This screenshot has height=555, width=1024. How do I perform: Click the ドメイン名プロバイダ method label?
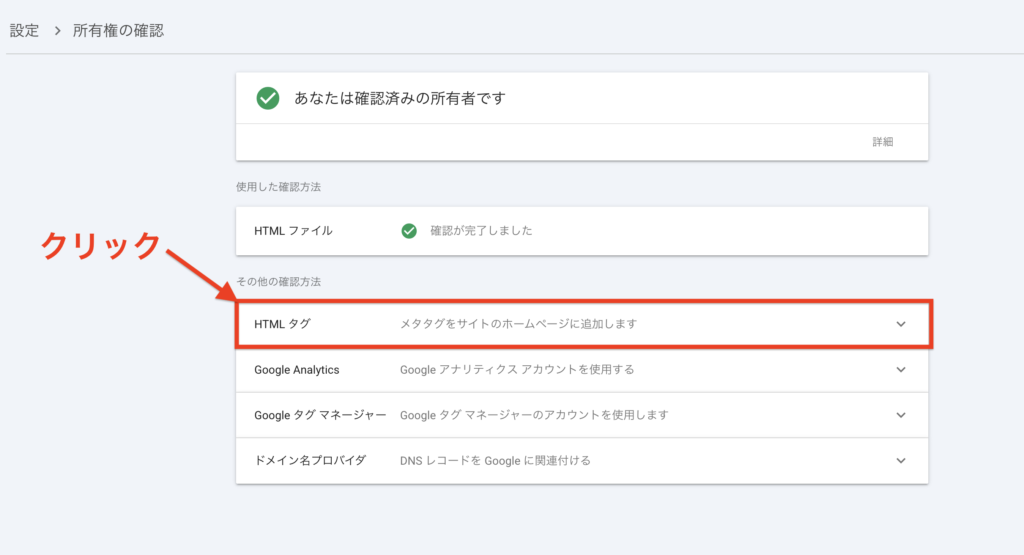[x=310, y=460]
